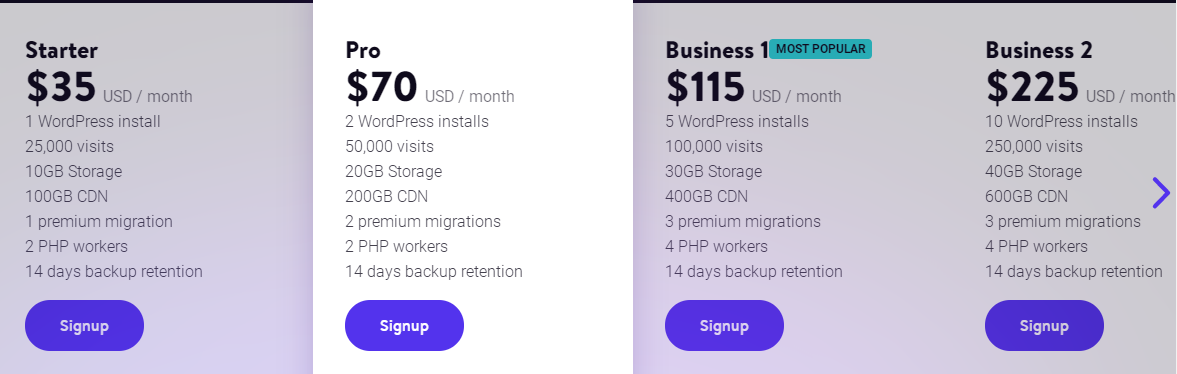Click the $35 price label

(x=61, y=87)
